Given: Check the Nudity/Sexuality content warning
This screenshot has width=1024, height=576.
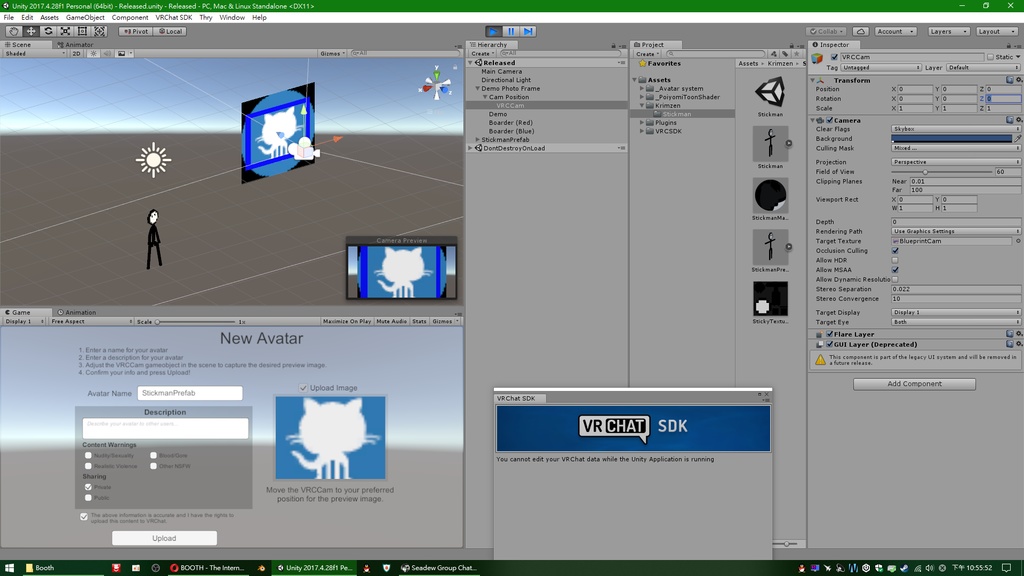Looking at the screenshot, I should click(88, 456).
